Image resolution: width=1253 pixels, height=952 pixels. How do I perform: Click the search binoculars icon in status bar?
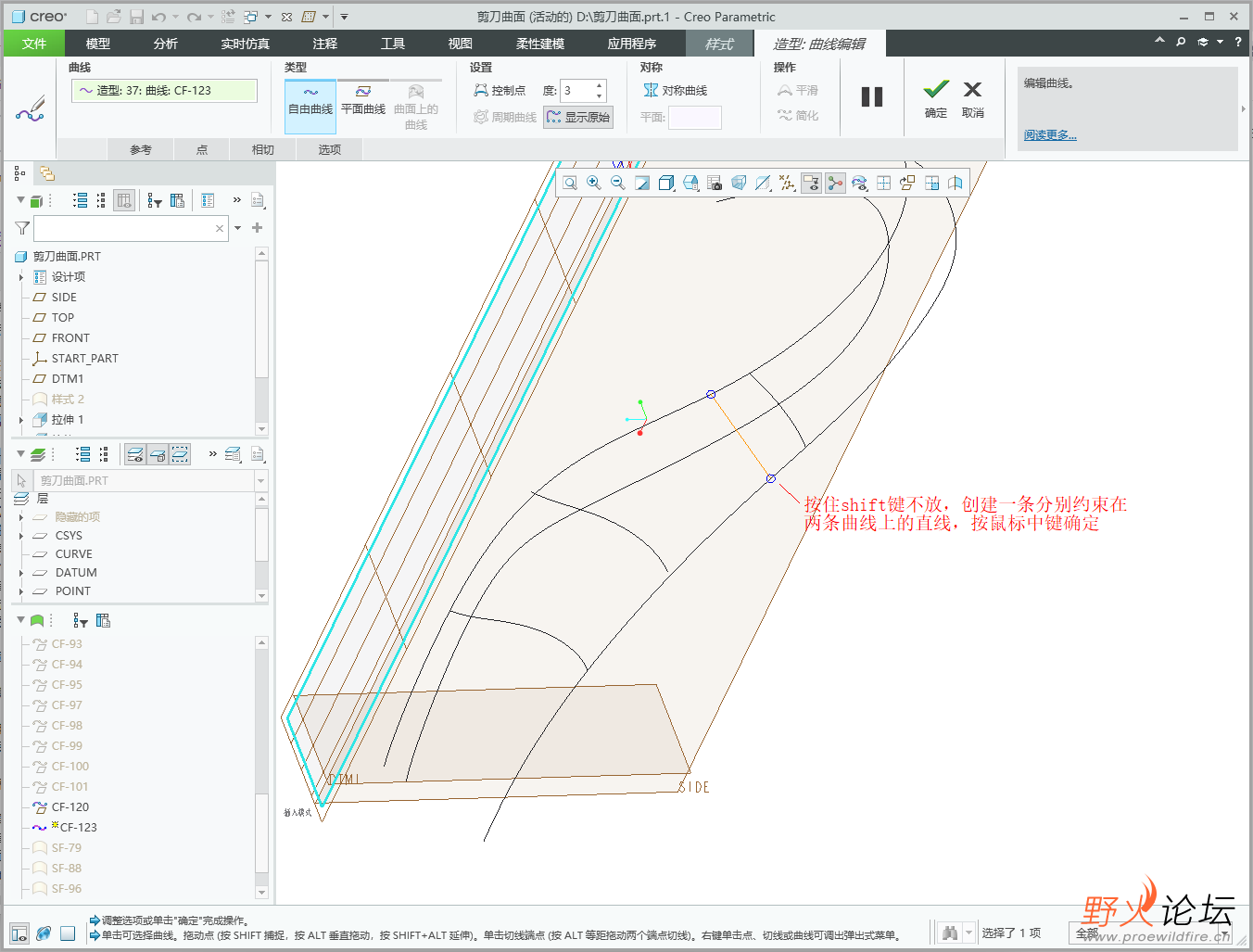click(949, 933)
